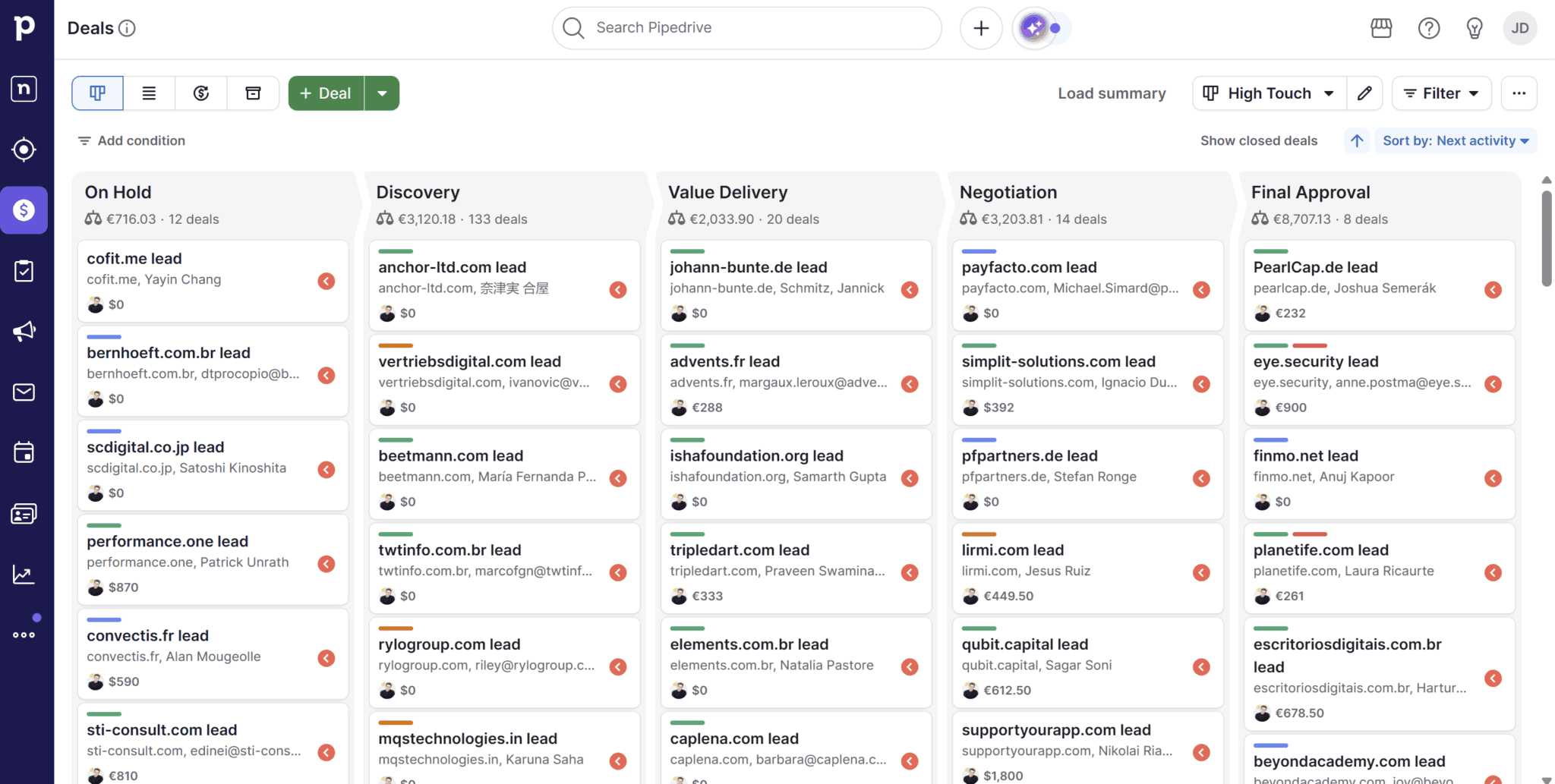1555x784 pixels.
Task: Open the Help question mark
Action: pyautogui.click(x=1429, y=28)
